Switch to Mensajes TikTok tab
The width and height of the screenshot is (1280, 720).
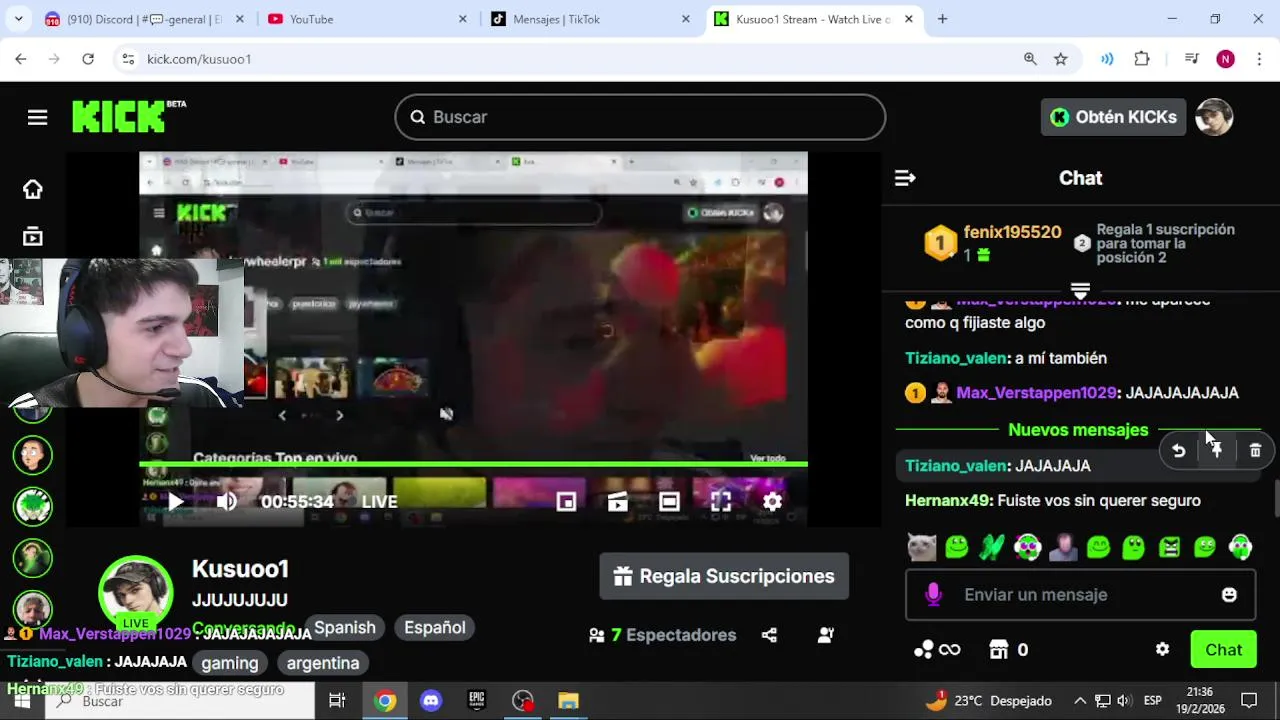[x=590, y=19]
